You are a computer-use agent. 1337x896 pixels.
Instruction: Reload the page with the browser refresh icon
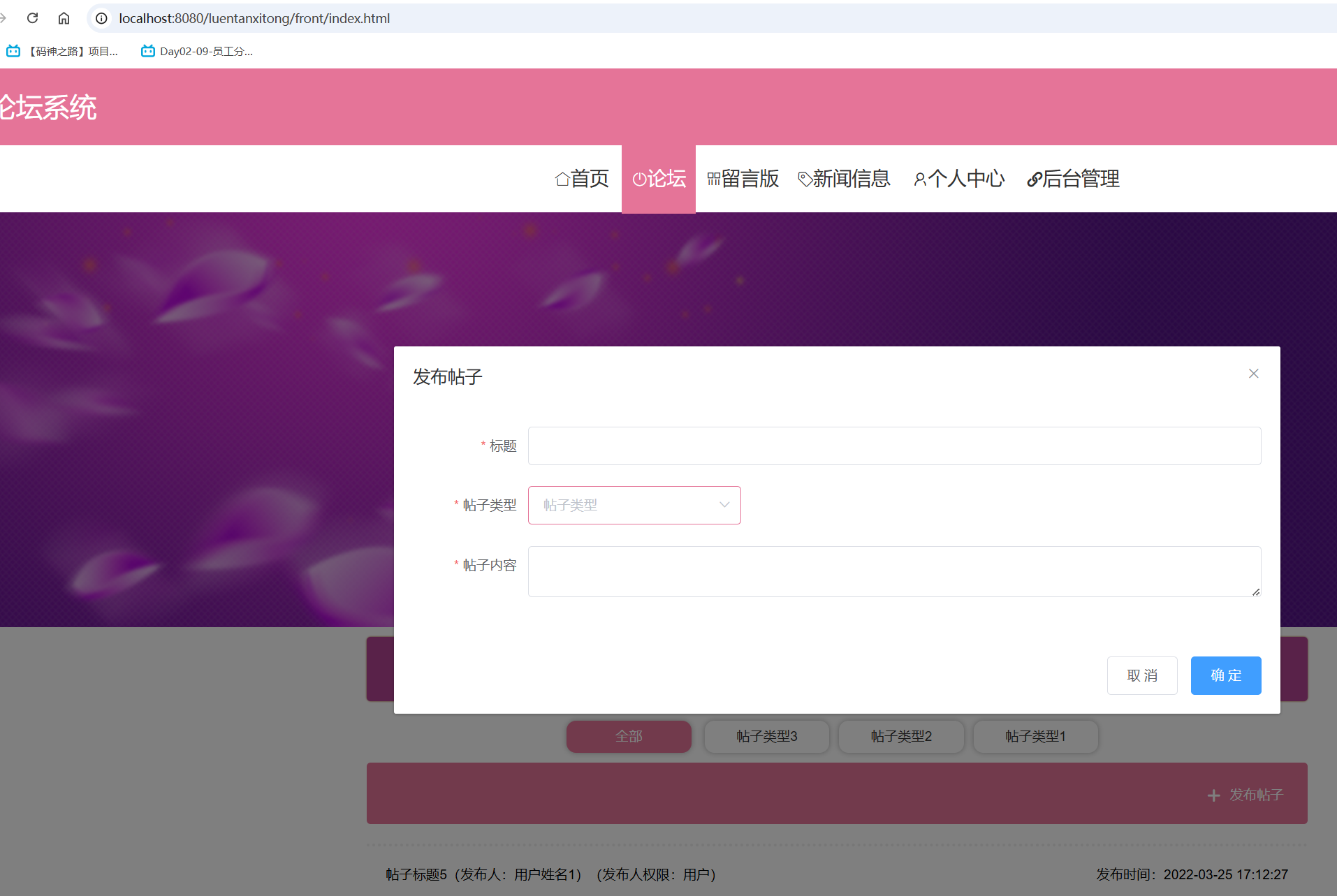32,18
